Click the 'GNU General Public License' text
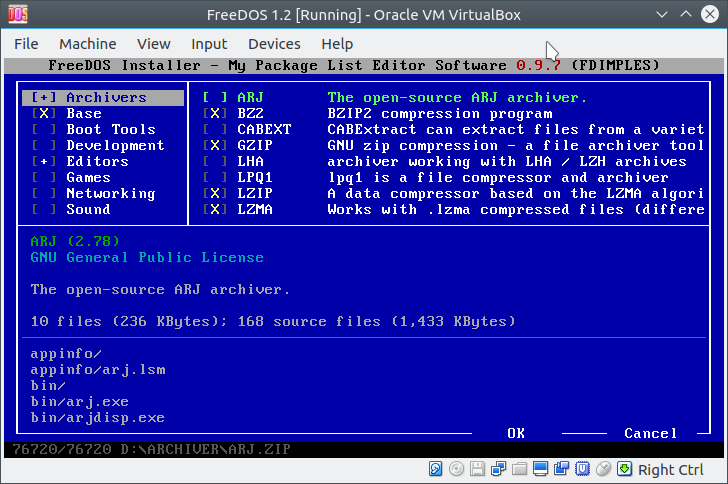The height and width of the screenshot is (484, 728). point(147,257)
